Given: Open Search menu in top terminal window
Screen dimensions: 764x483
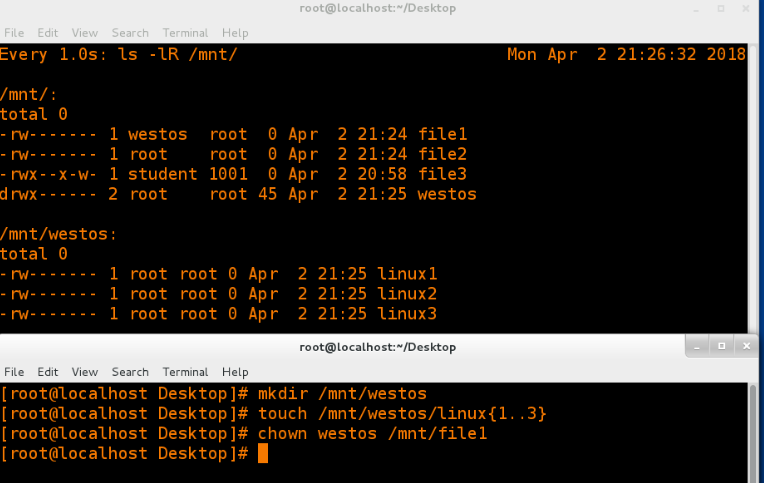Looking at the screenshot, I should (130, 33).
